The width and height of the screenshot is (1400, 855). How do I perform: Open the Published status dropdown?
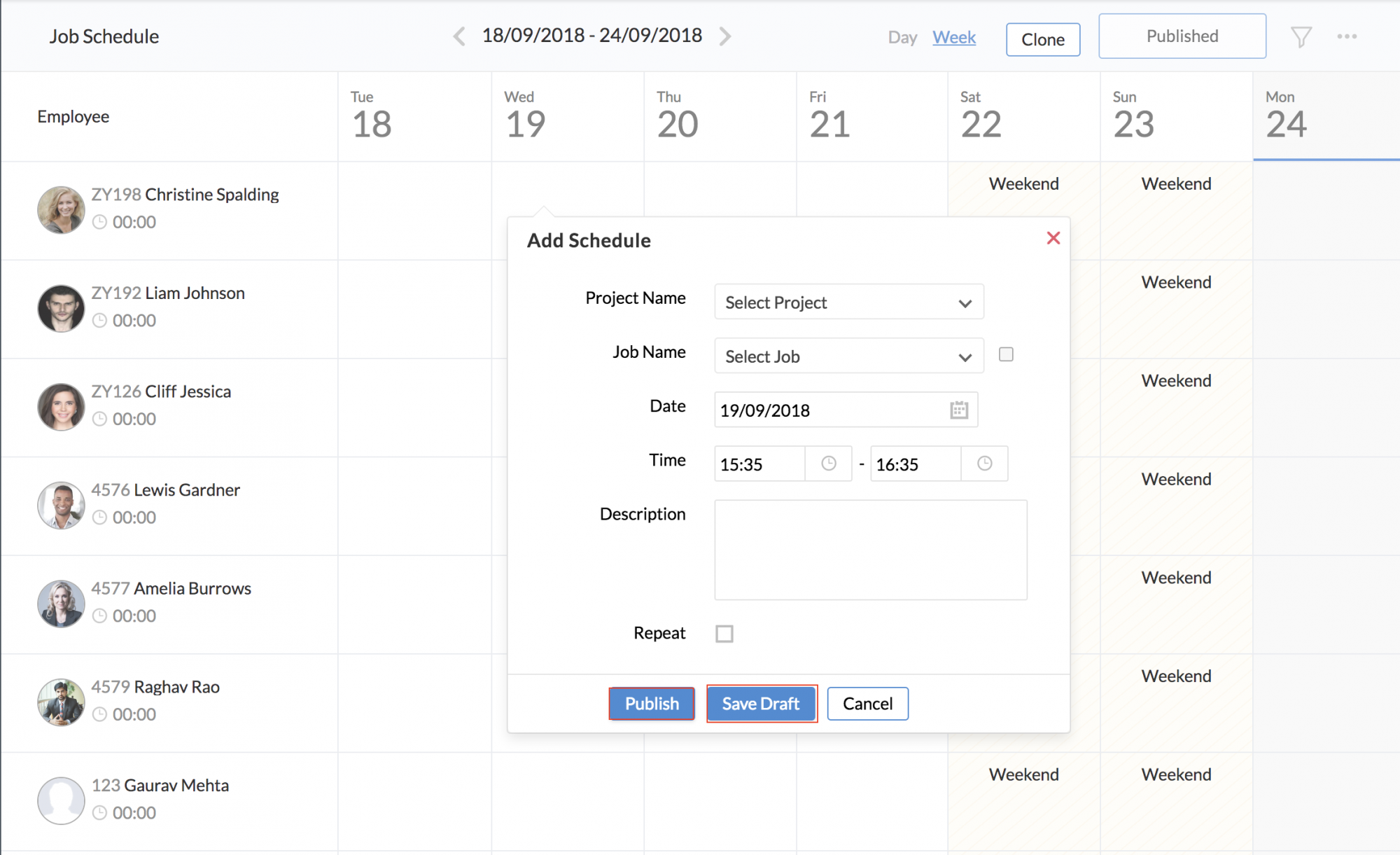[x=1182, y=36]
